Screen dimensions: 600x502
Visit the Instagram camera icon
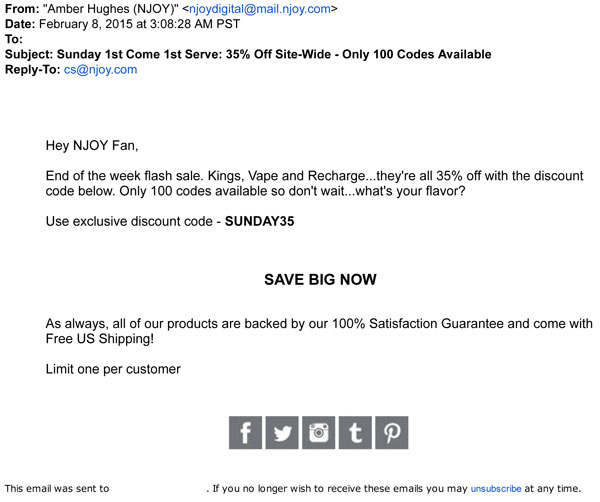tap(319, 432)
